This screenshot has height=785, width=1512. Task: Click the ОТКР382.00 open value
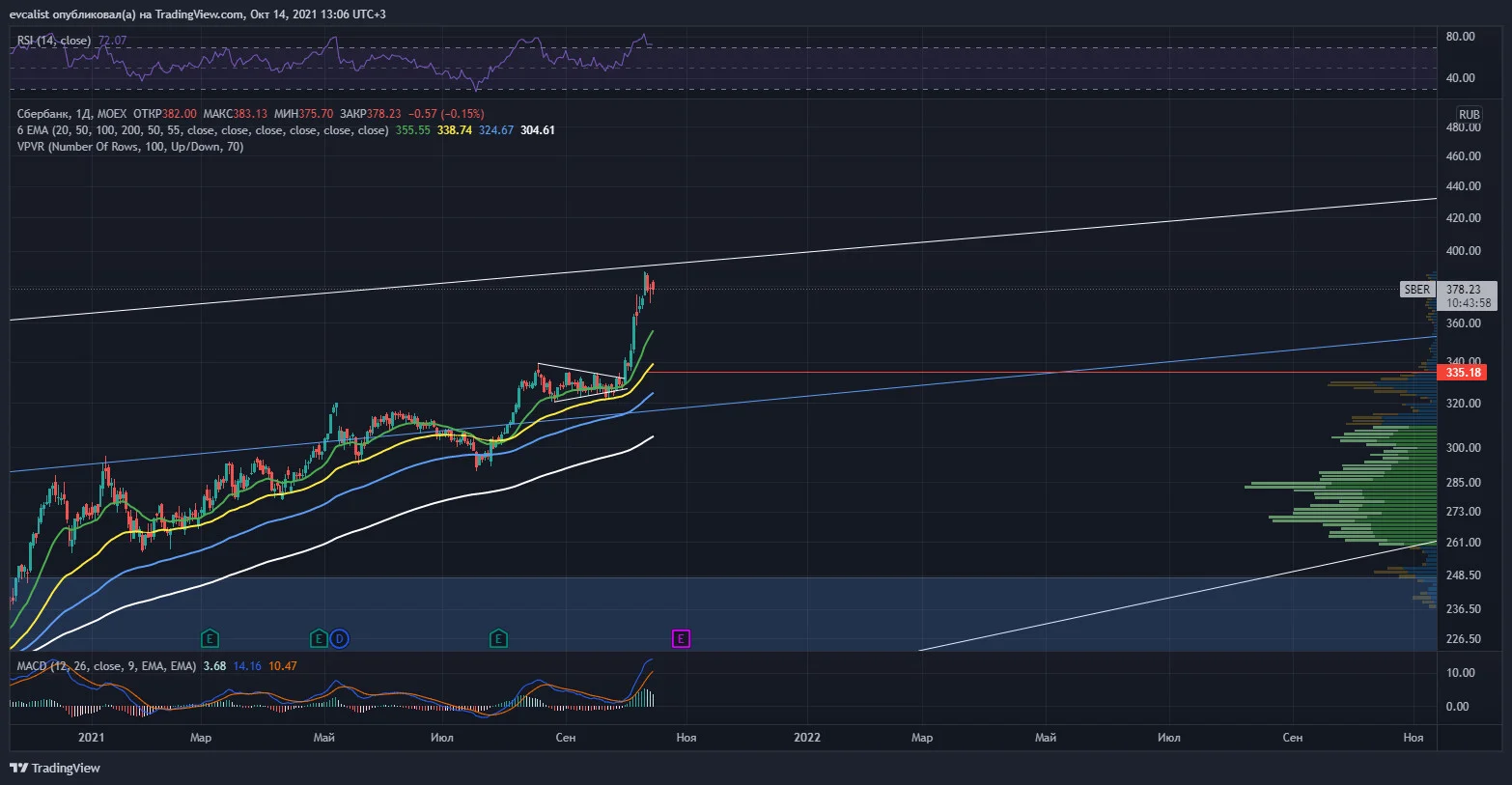pyautogui.click(x=165, y=114)
